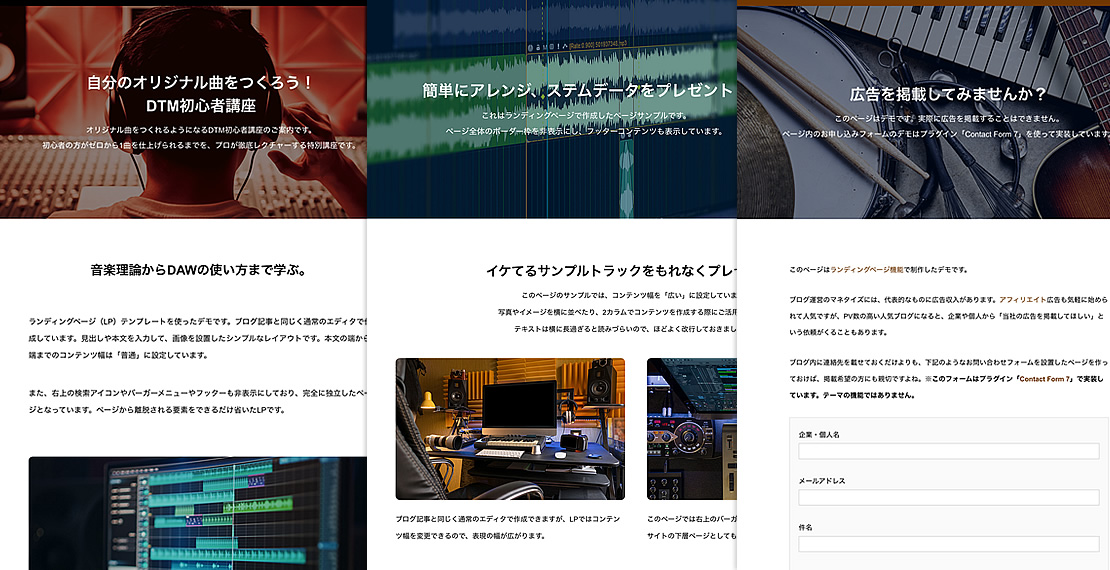
Task: Click the text これはランディングページで作成したページサンプルです。
Action: pyautogui.click(x=584, y=115)
